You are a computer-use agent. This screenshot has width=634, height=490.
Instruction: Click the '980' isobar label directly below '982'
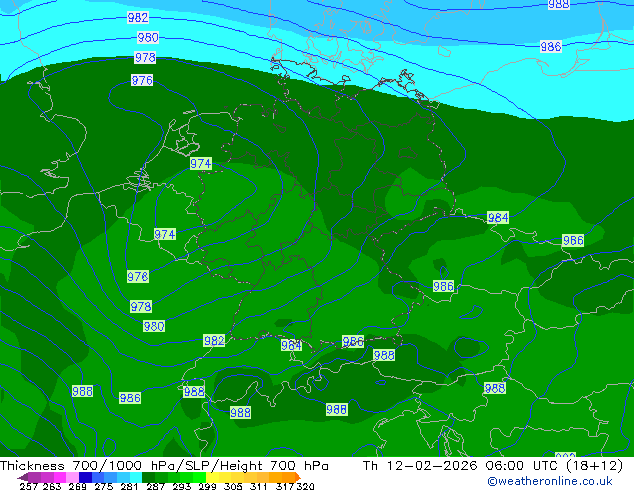148,38
